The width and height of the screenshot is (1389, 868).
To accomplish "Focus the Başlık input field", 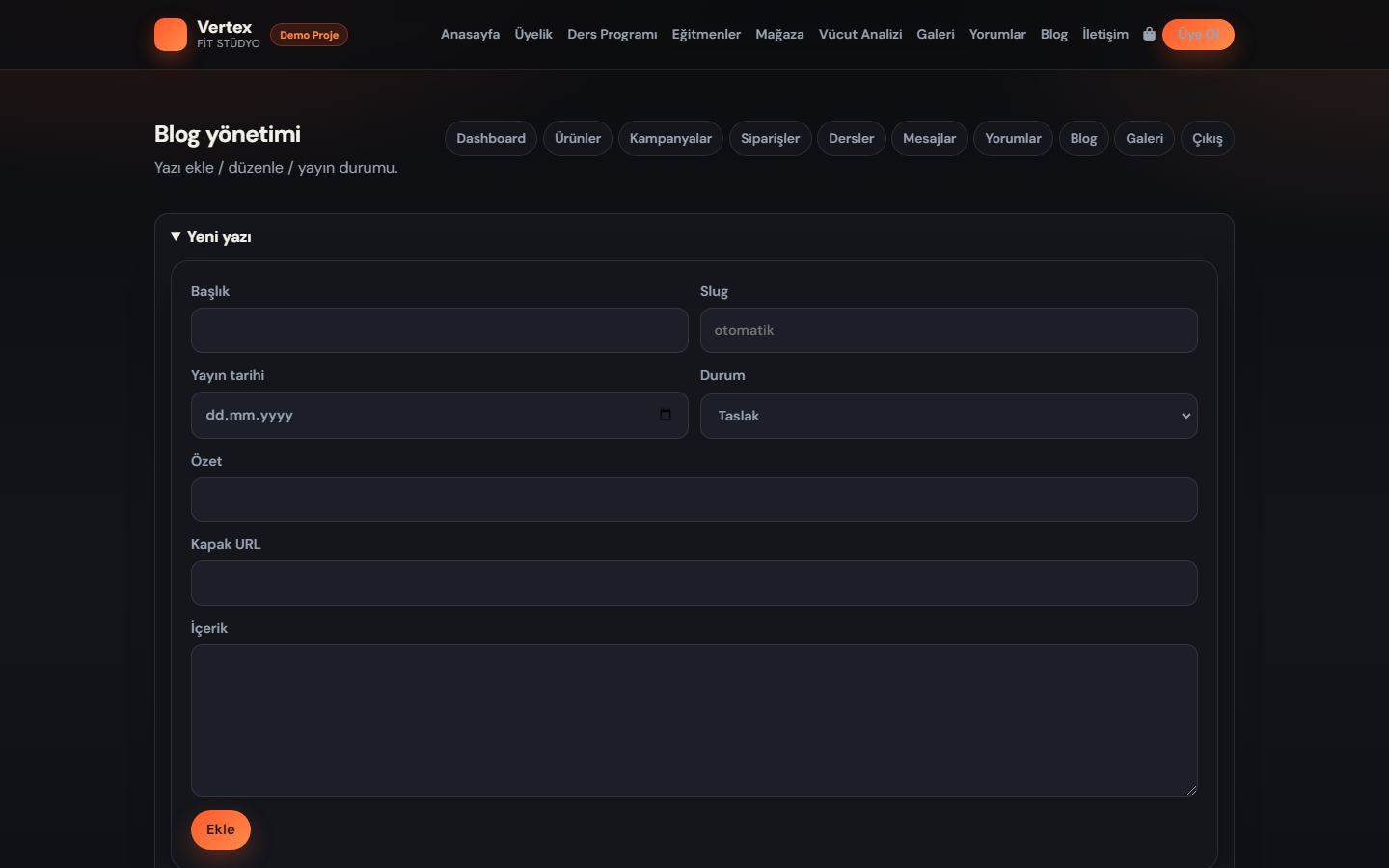I will coord(440,330).
